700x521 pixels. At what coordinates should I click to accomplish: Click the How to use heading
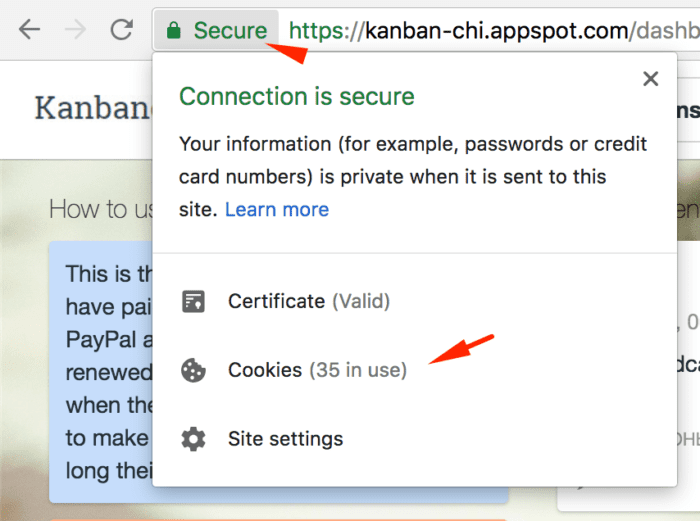(101, 209)
